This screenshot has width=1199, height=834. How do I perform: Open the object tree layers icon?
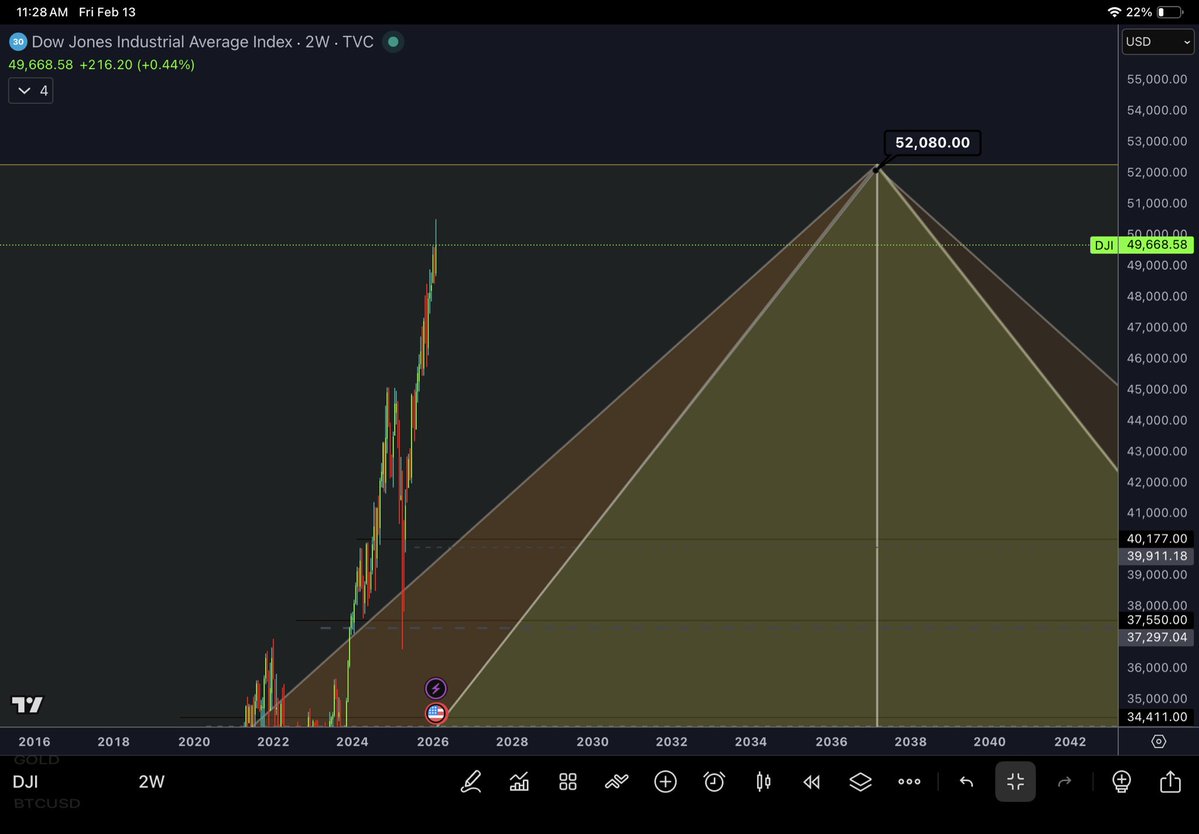pos(860,781)
